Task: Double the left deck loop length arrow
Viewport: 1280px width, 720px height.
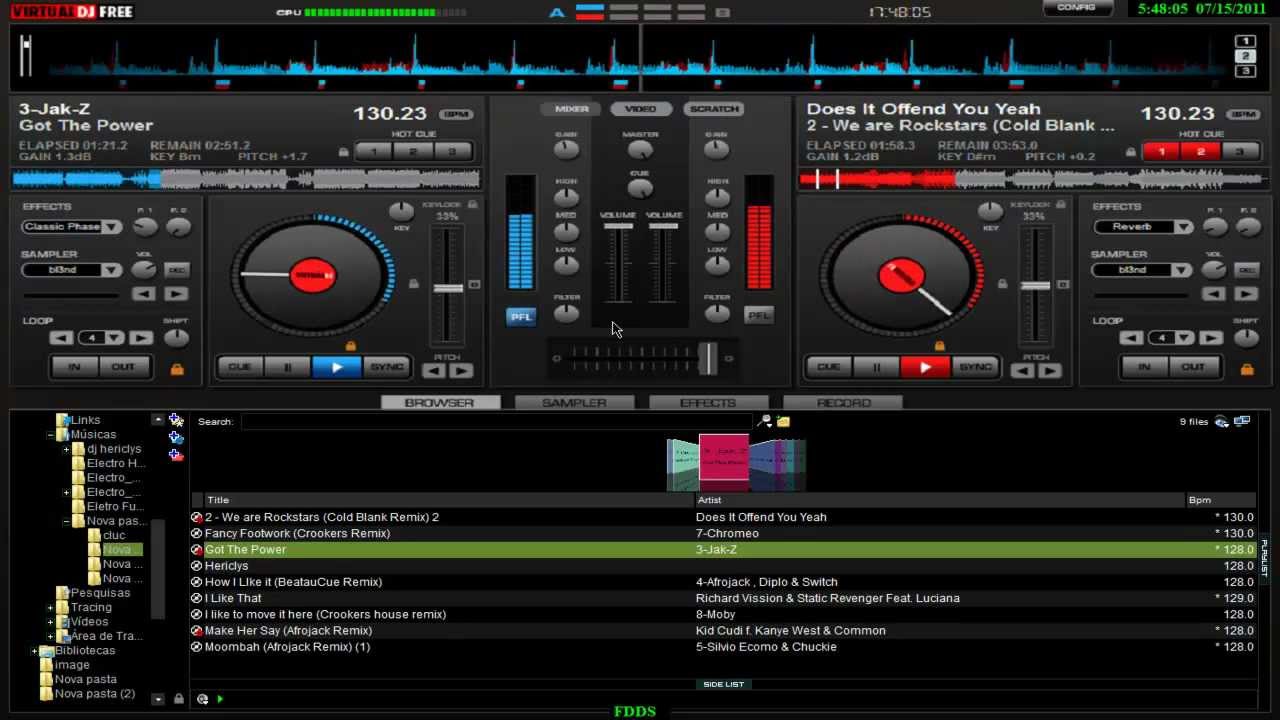Action: tap(141, 338)
